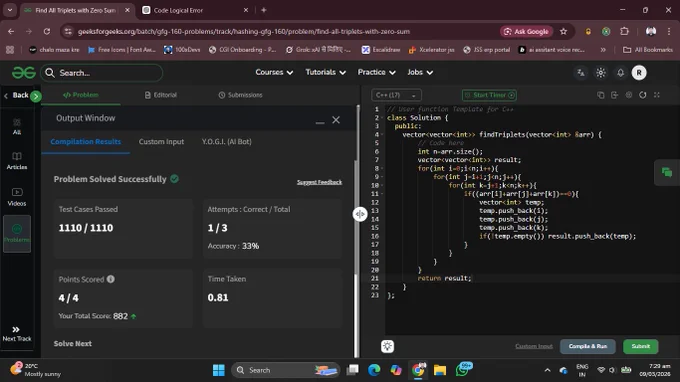Click the Compile & Run button

[588, 346]
